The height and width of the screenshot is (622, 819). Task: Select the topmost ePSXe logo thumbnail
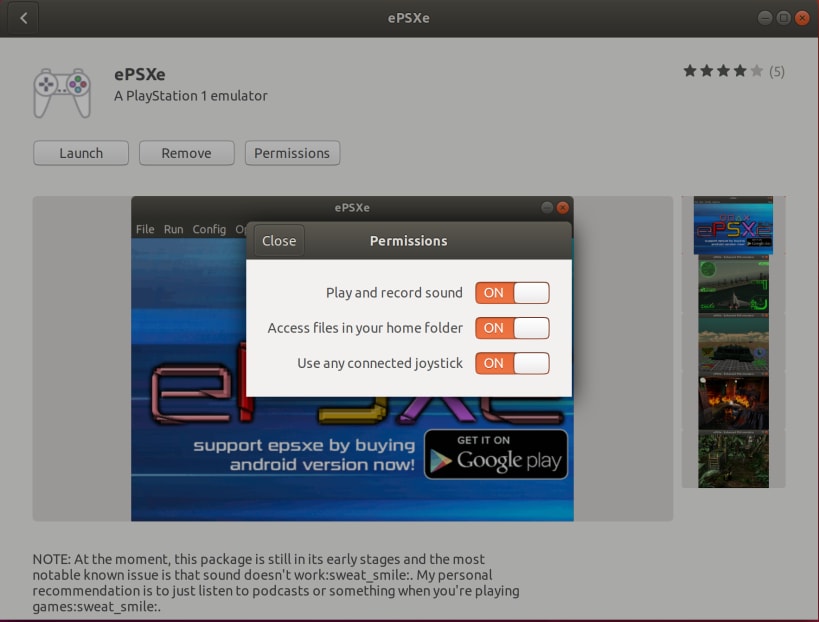pos(732,226)
